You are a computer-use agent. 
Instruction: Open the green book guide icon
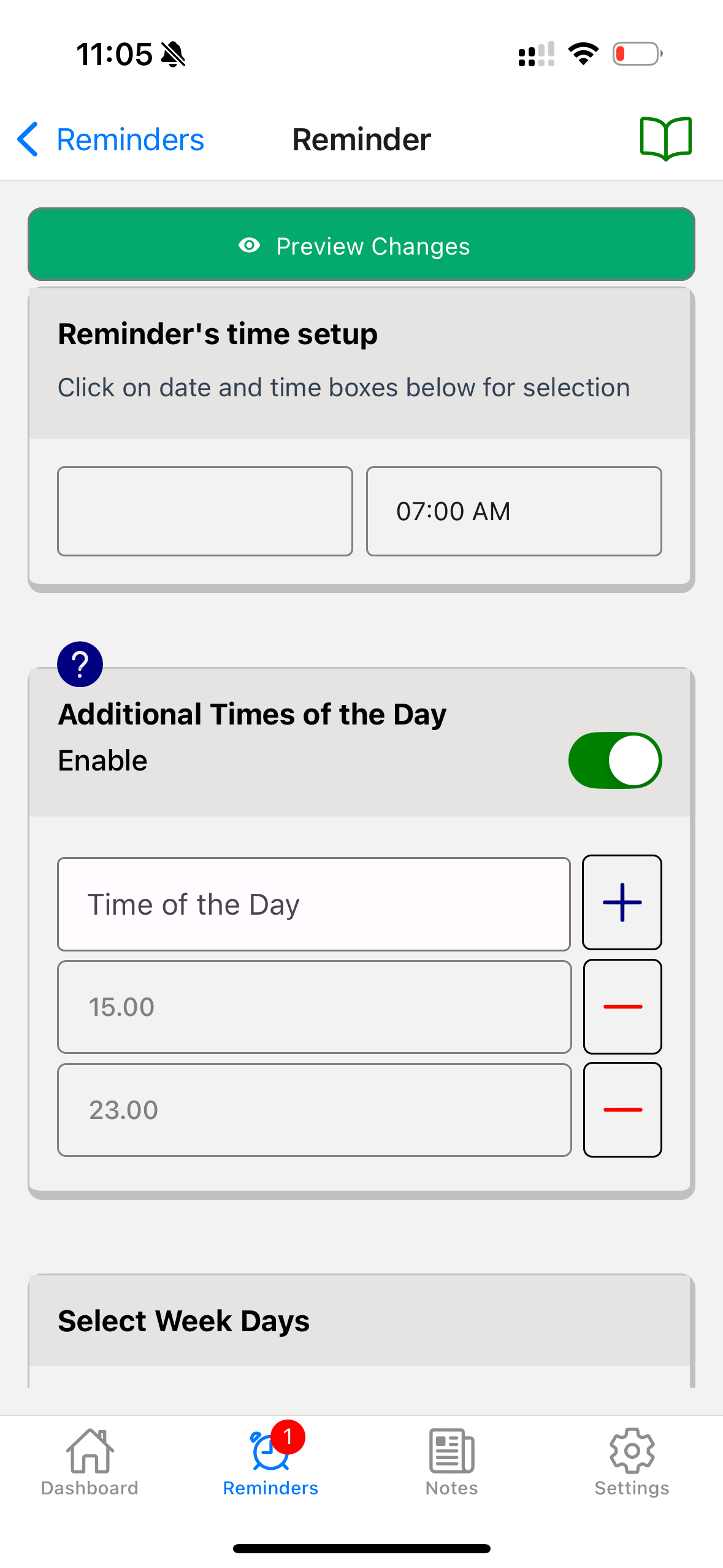(665, 139)
